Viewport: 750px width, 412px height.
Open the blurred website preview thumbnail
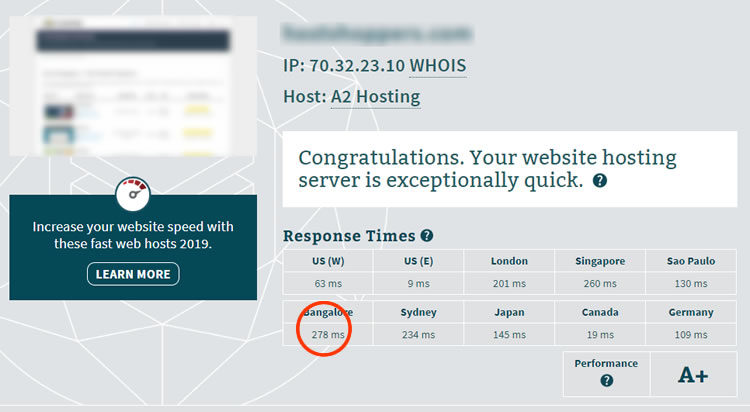pyautogui.click(x=133, y=86)
